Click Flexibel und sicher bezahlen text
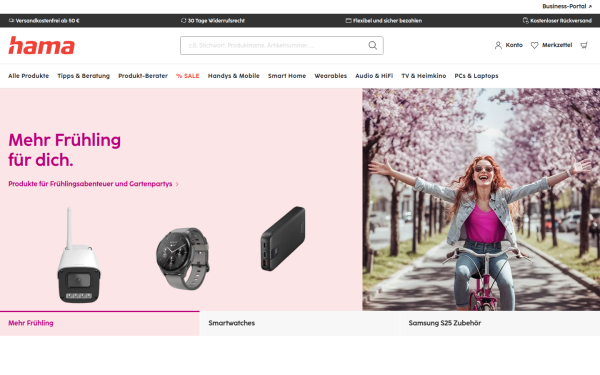The height and width of the screenshot is (375, 600). (x=387, y=21)
